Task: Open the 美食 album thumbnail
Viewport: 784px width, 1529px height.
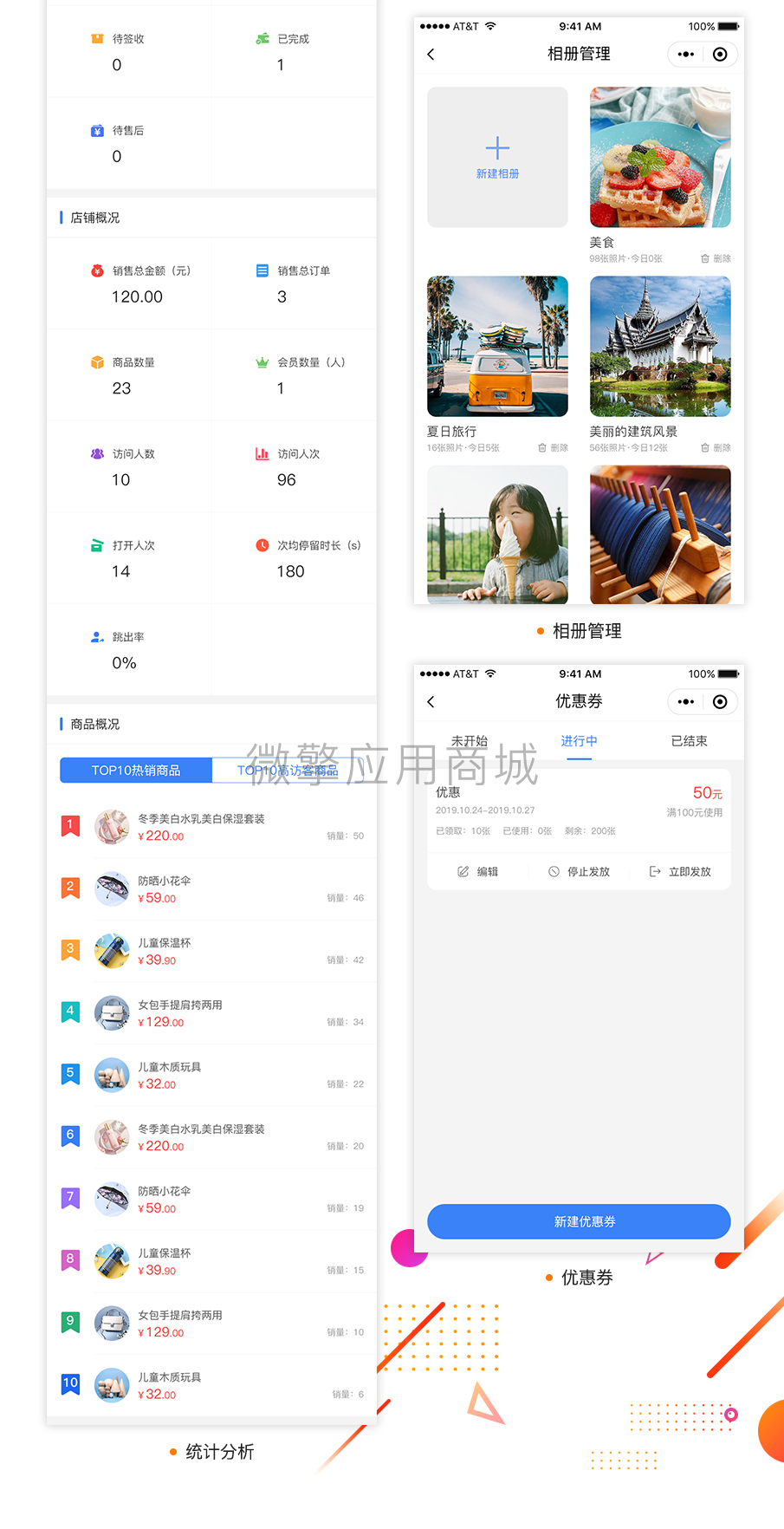Action: click(x=660, y=157)
